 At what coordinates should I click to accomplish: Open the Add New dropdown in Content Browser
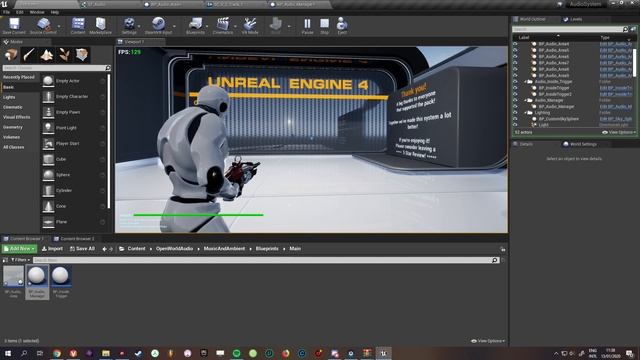(19, 249)
